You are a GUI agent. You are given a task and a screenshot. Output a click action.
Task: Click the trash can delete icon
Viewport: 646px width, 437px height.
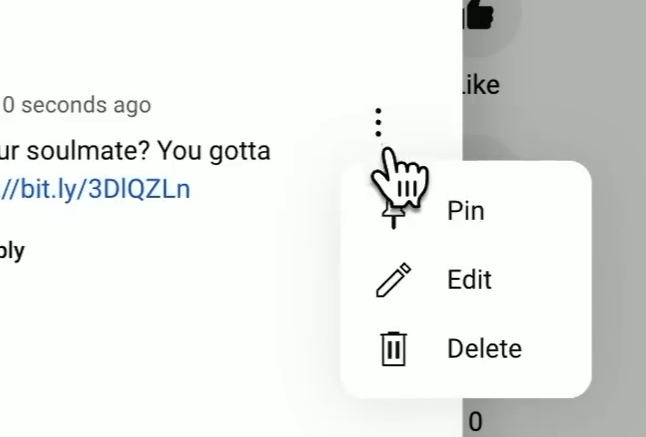point(393,349)
